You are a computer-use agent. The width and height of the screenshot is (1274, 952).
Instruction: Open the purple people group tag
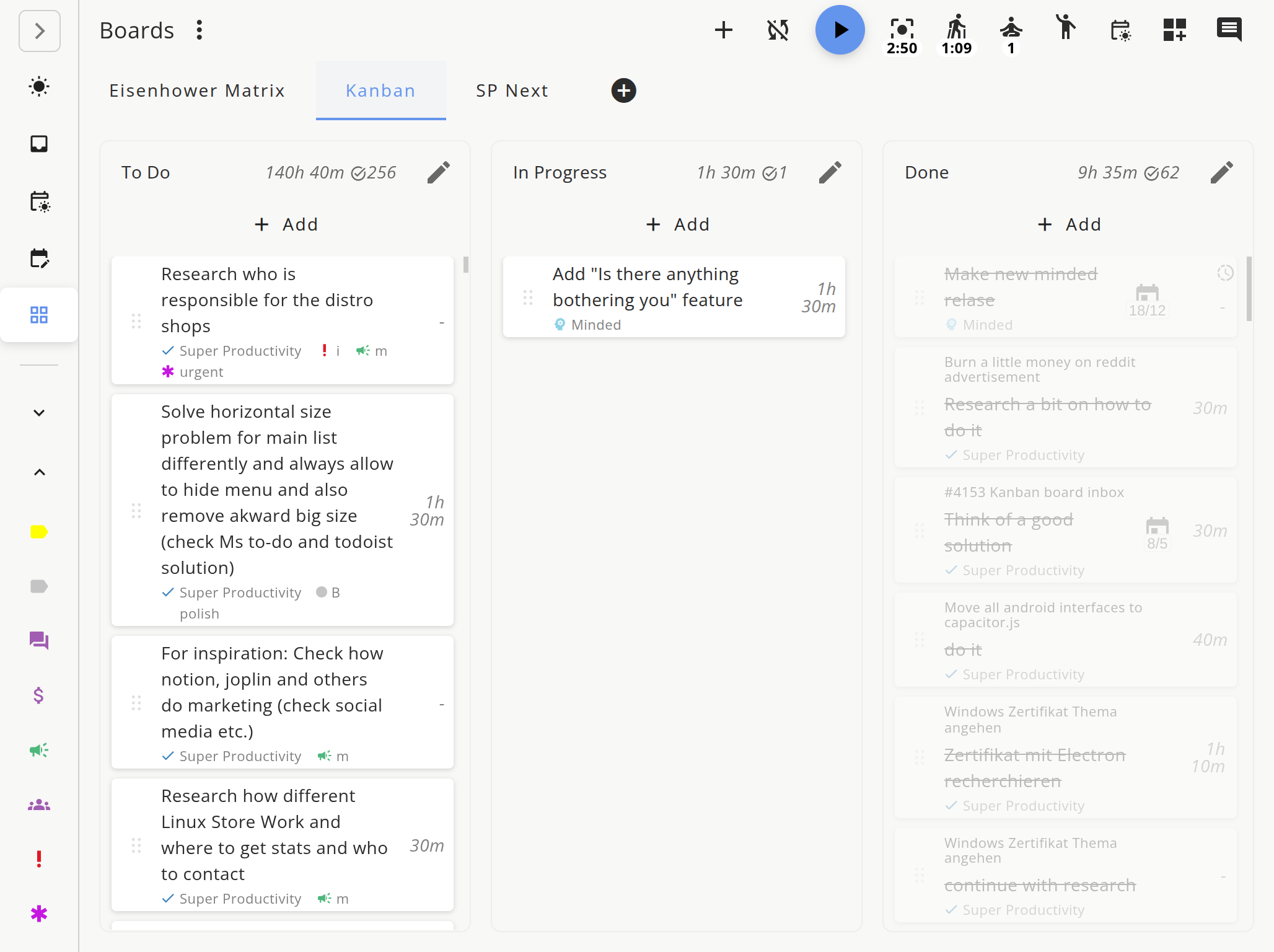[39, 804]
